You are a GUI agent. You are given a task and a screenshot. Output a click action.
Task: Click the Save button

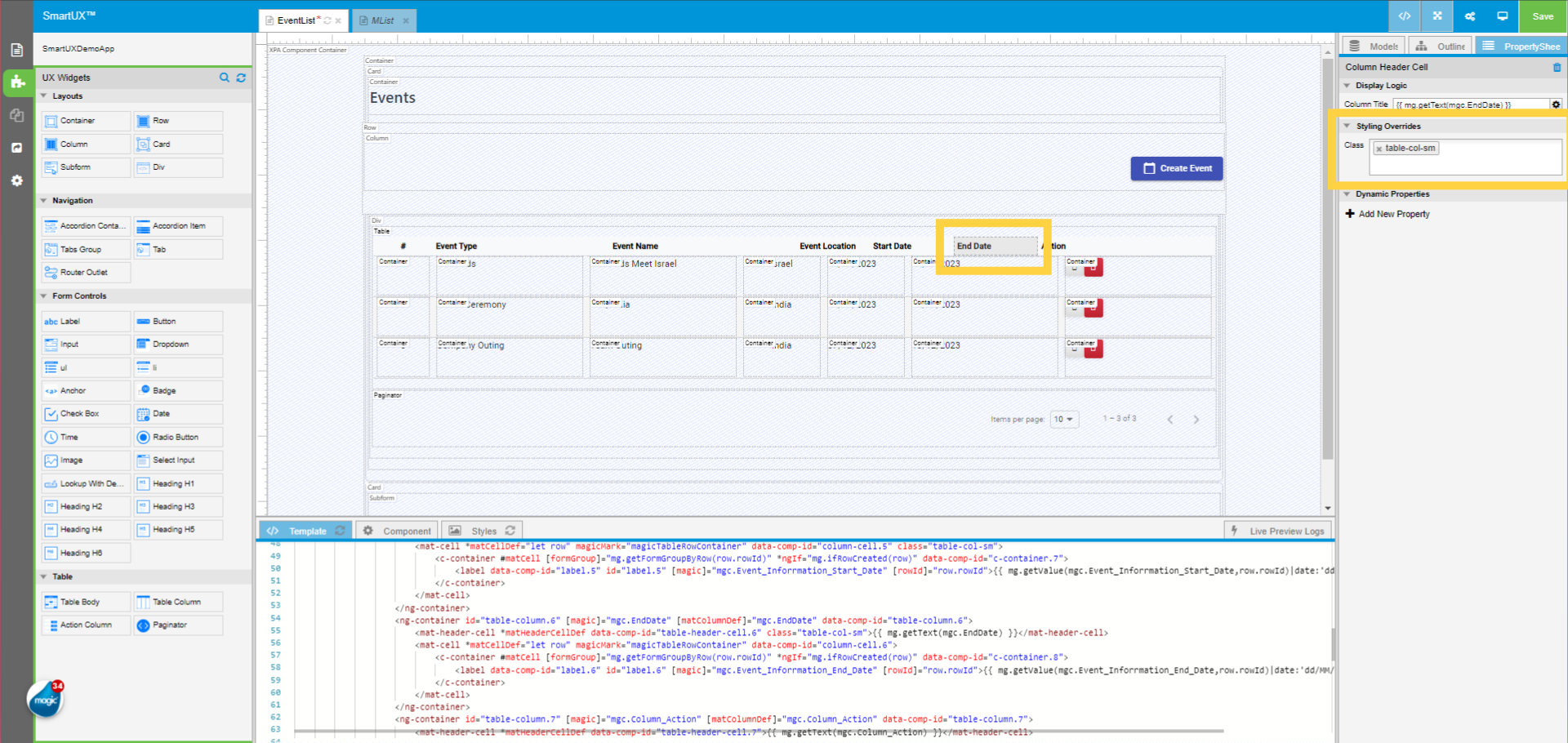tap(1542, 16)
